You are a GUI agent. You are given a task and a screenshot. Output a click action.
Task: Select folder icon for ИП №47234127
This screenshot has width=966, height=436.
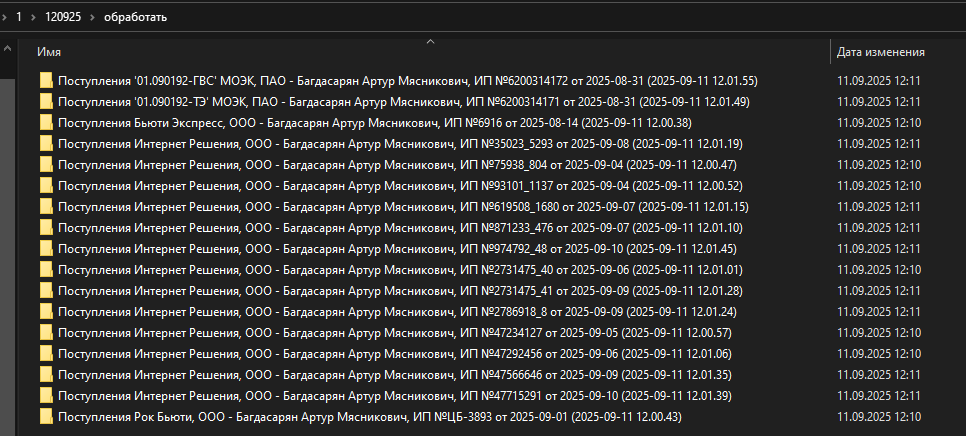(x=46, y=333)
